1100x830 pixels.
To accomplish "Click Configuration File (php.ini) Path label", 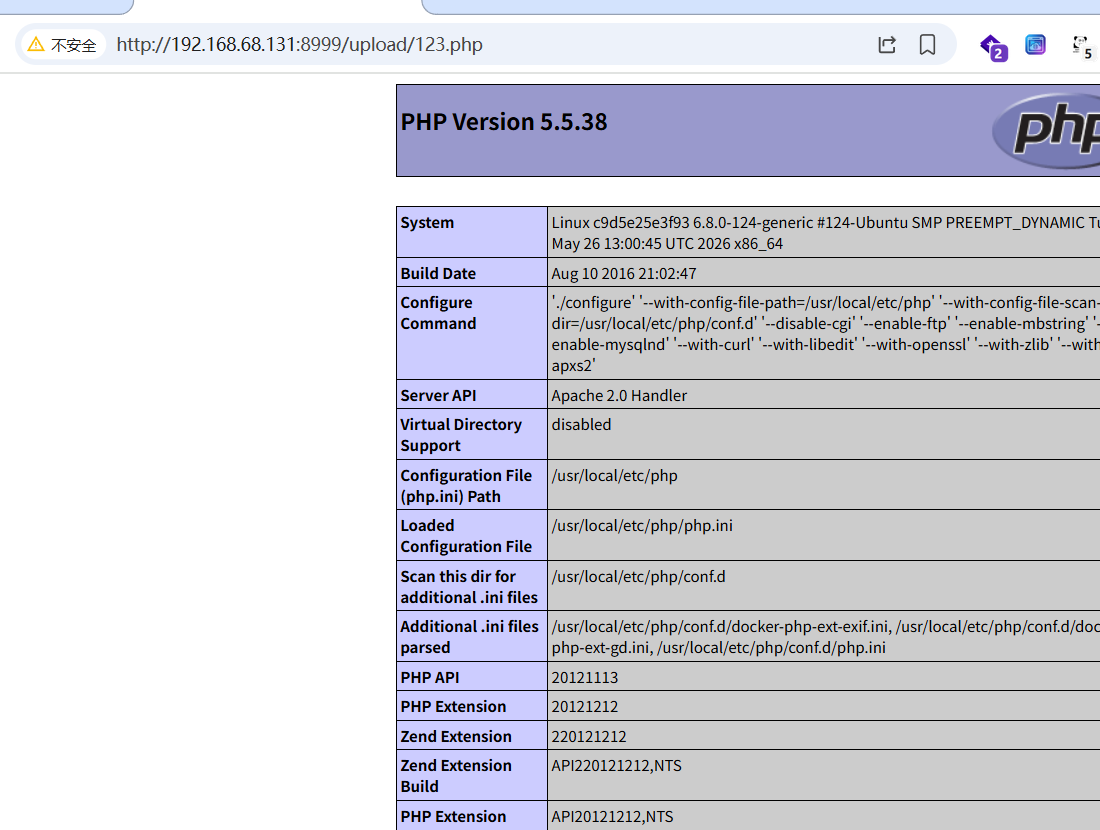I will point(467,486).
